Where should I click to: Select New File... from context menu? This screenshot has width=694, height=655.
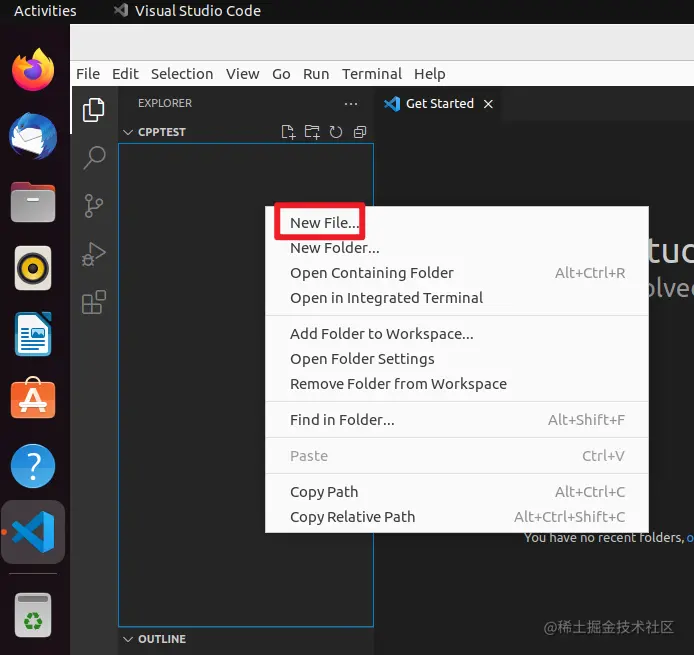tap(324, 223)
